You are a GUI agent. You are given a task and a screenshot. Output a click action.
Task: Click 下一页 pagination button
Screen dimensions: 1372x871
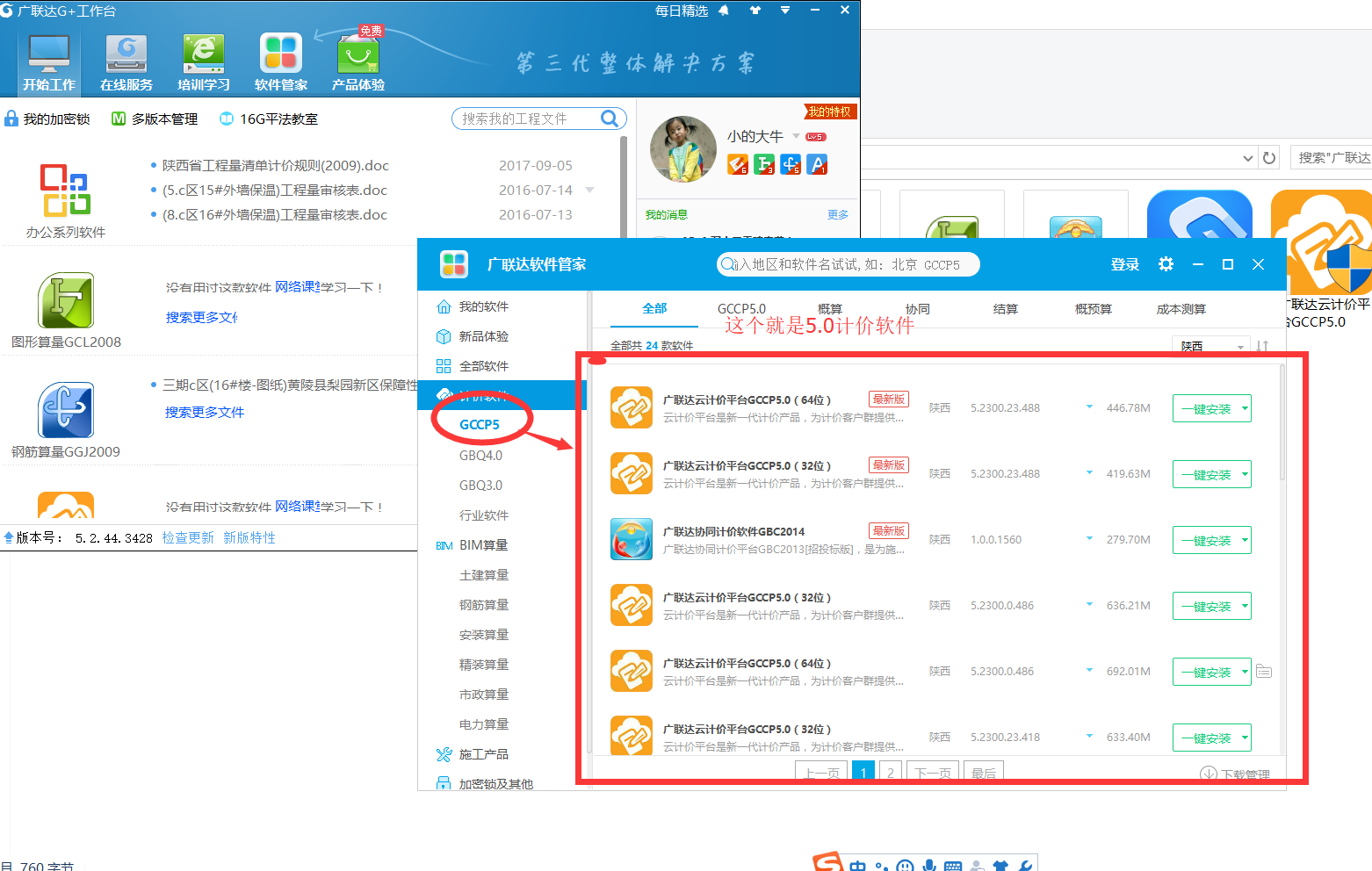tap(932, 773)
